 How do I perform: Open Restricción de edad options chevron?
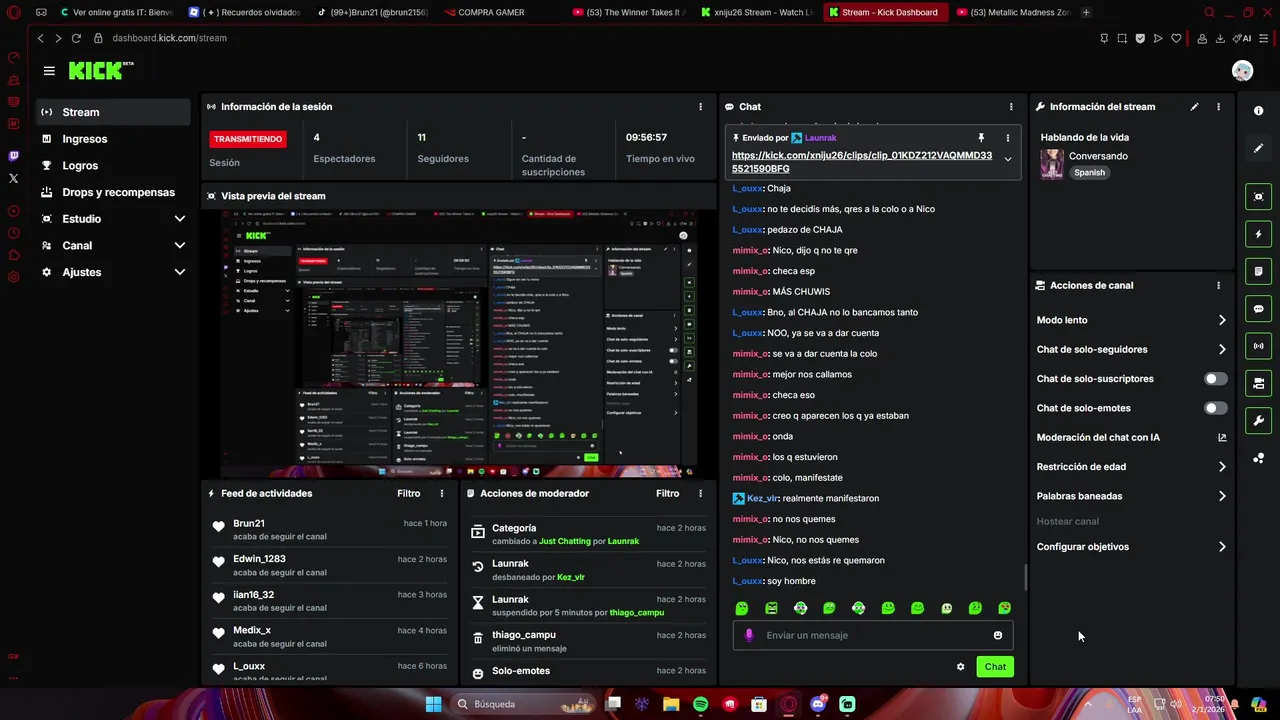[x=1222, y=467]
